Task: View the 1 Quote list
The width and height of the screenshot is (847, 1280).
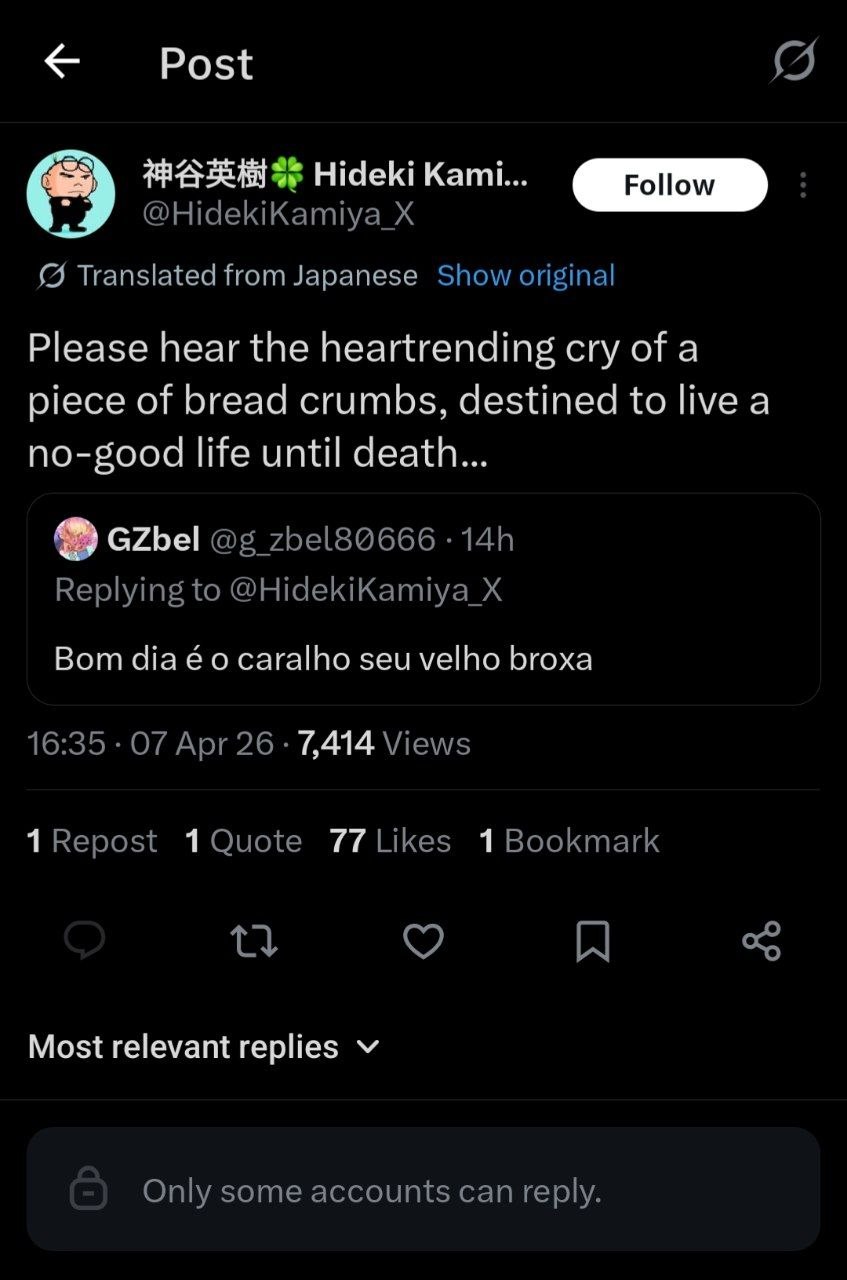Action: 243,841
